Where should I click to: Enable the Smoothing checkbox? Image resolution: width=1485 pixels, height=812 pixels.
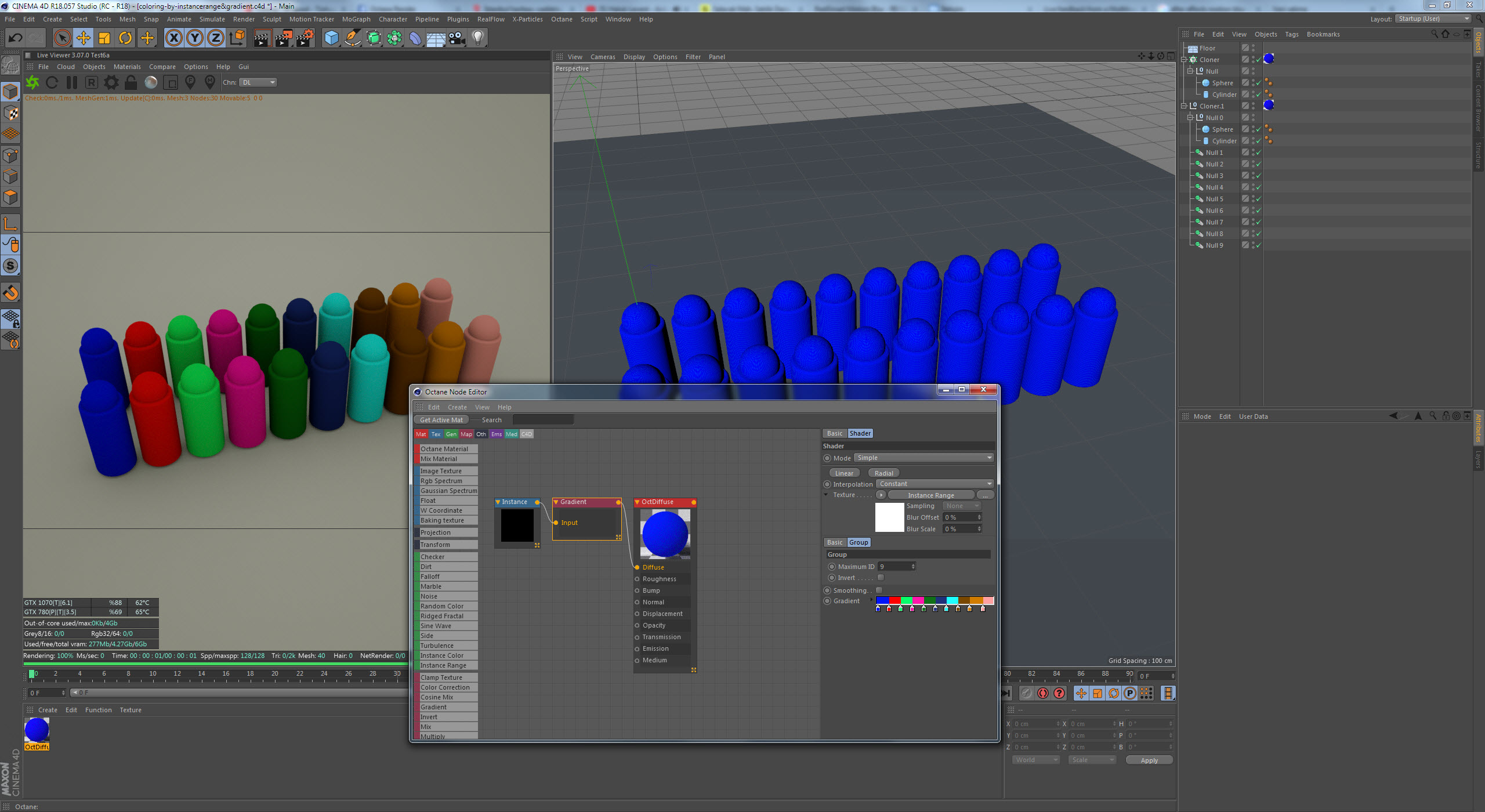coord(879,590)
